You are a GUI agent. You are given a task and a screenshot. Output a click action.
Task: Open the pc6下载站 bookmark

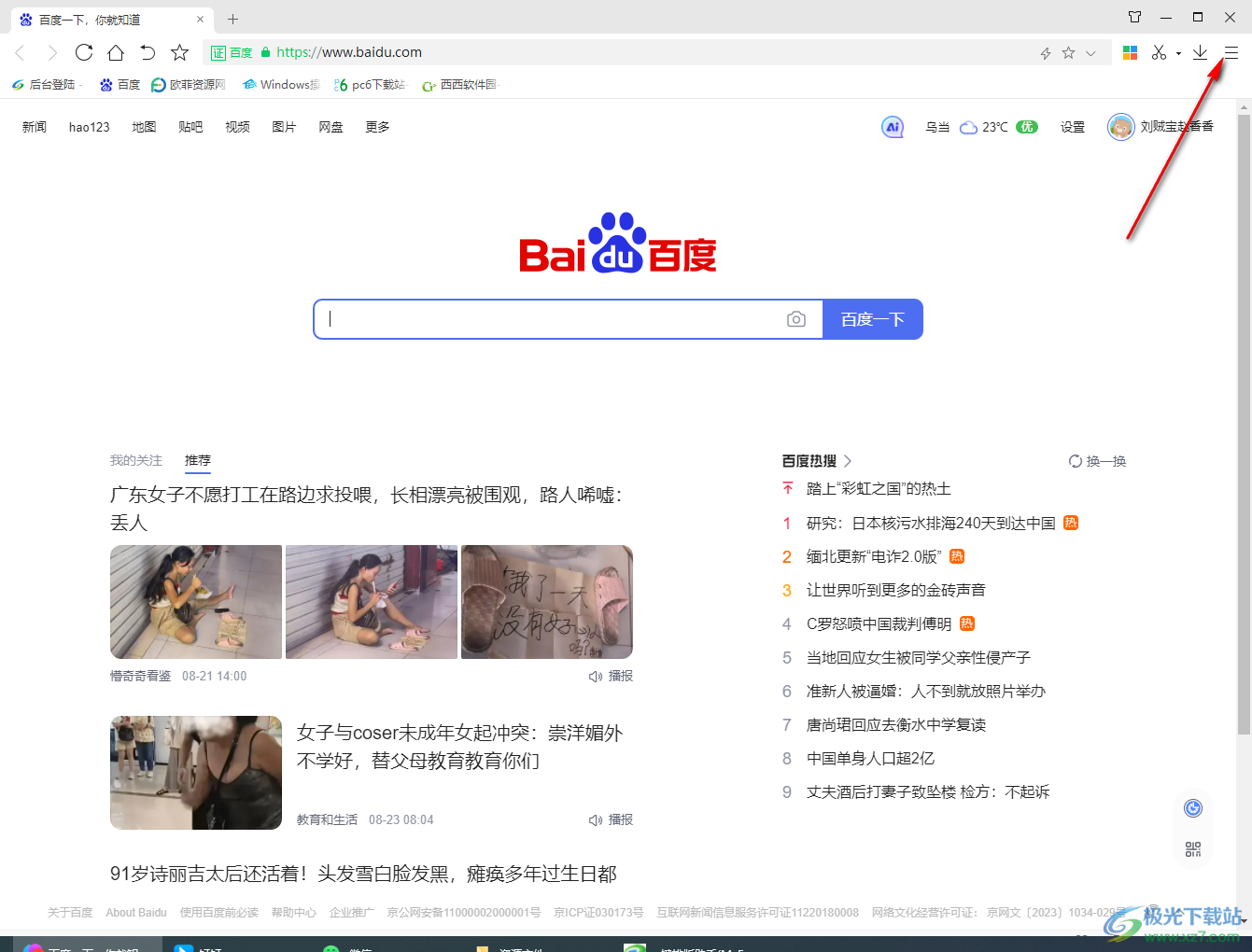click(371, 85)
